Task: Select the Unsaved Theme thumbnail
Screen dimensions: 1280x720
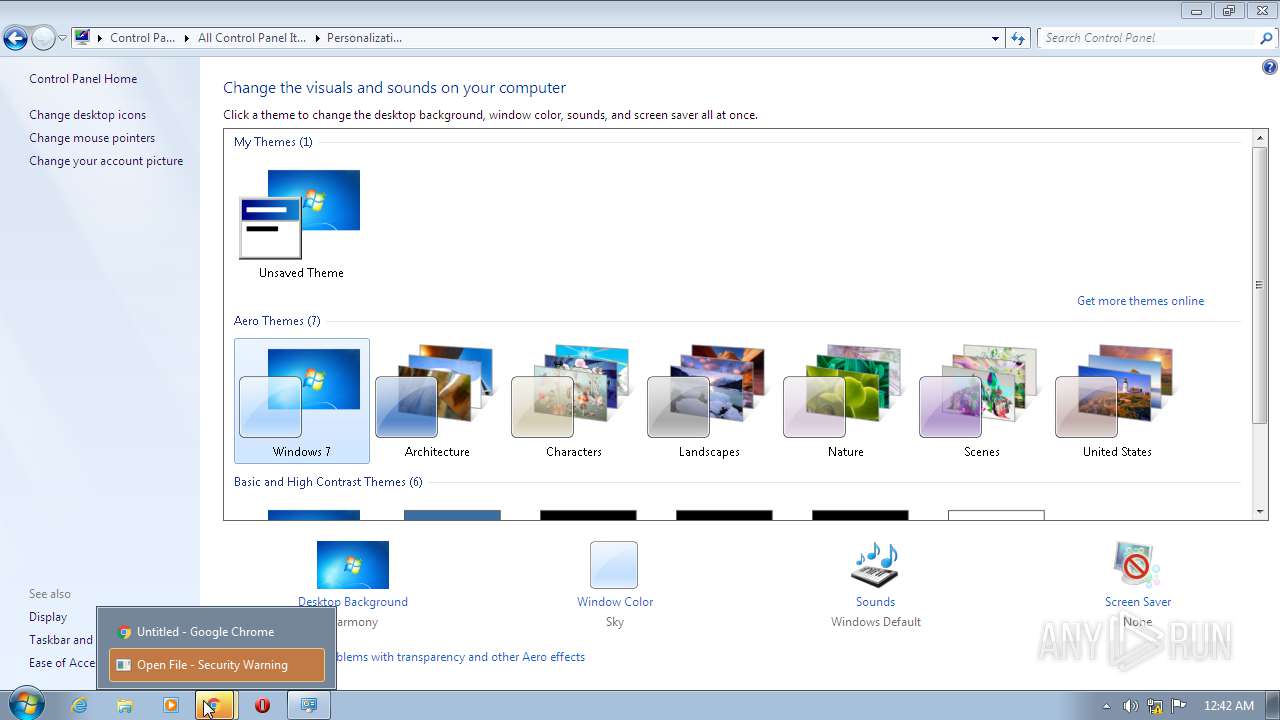Action: pyautogui.click(x=301, y=224)
